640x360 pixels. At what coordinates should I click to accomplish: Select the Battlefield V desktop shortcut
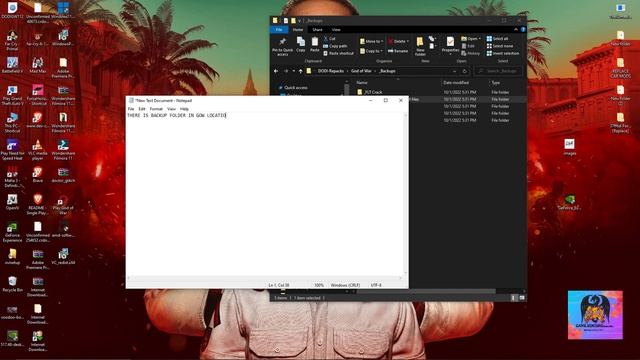(x=12, y=65)
